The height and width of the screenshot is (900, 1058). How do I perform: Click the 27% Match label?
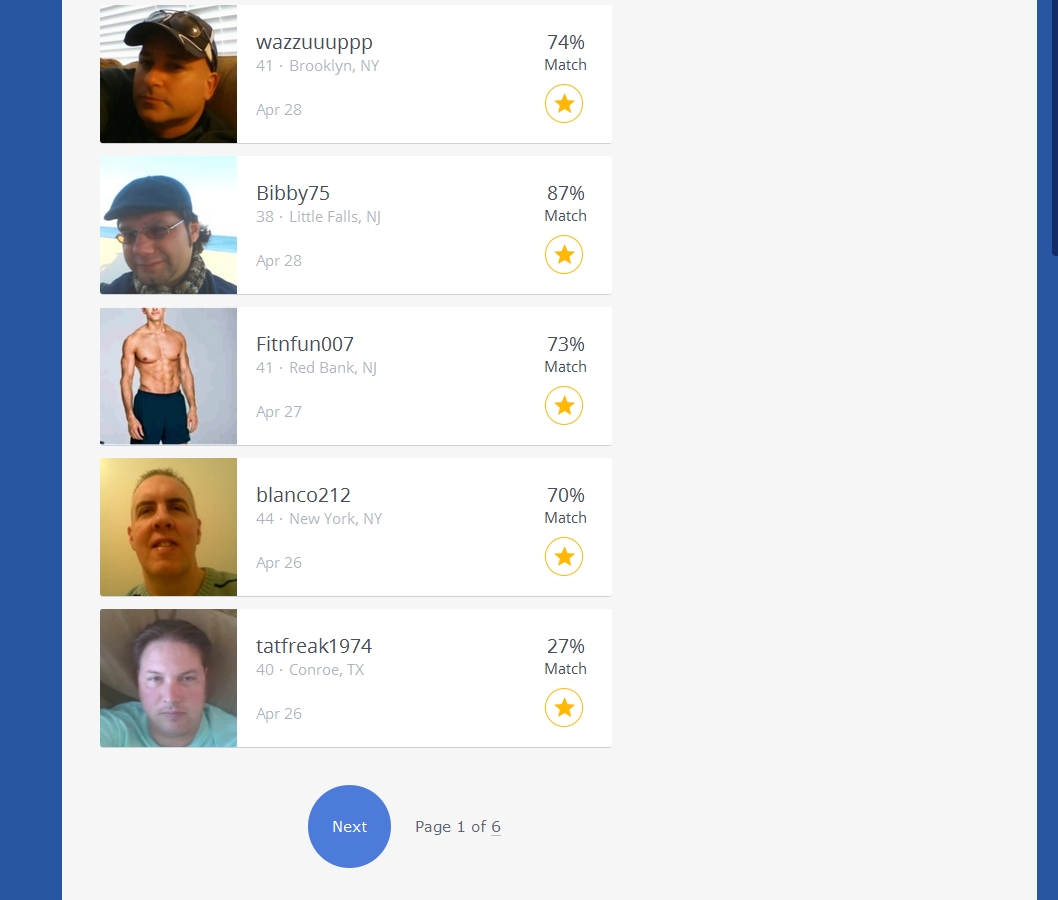[565, 656]
